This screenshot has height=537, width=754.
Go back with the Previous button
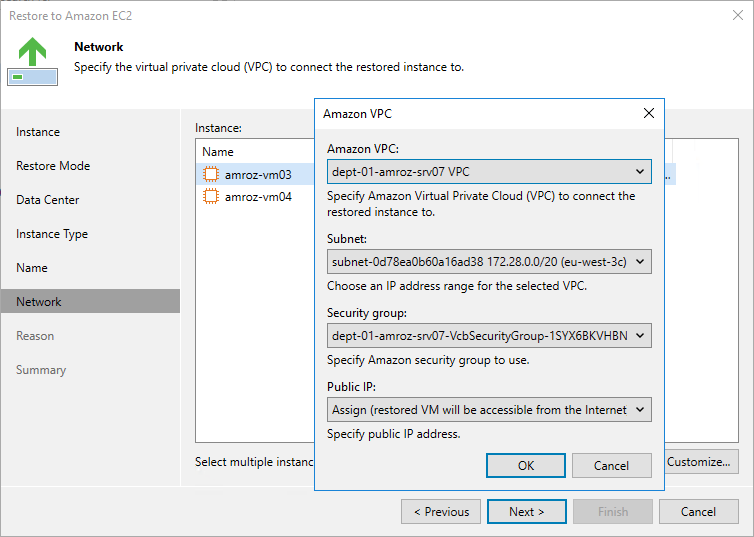pos(441,512)
